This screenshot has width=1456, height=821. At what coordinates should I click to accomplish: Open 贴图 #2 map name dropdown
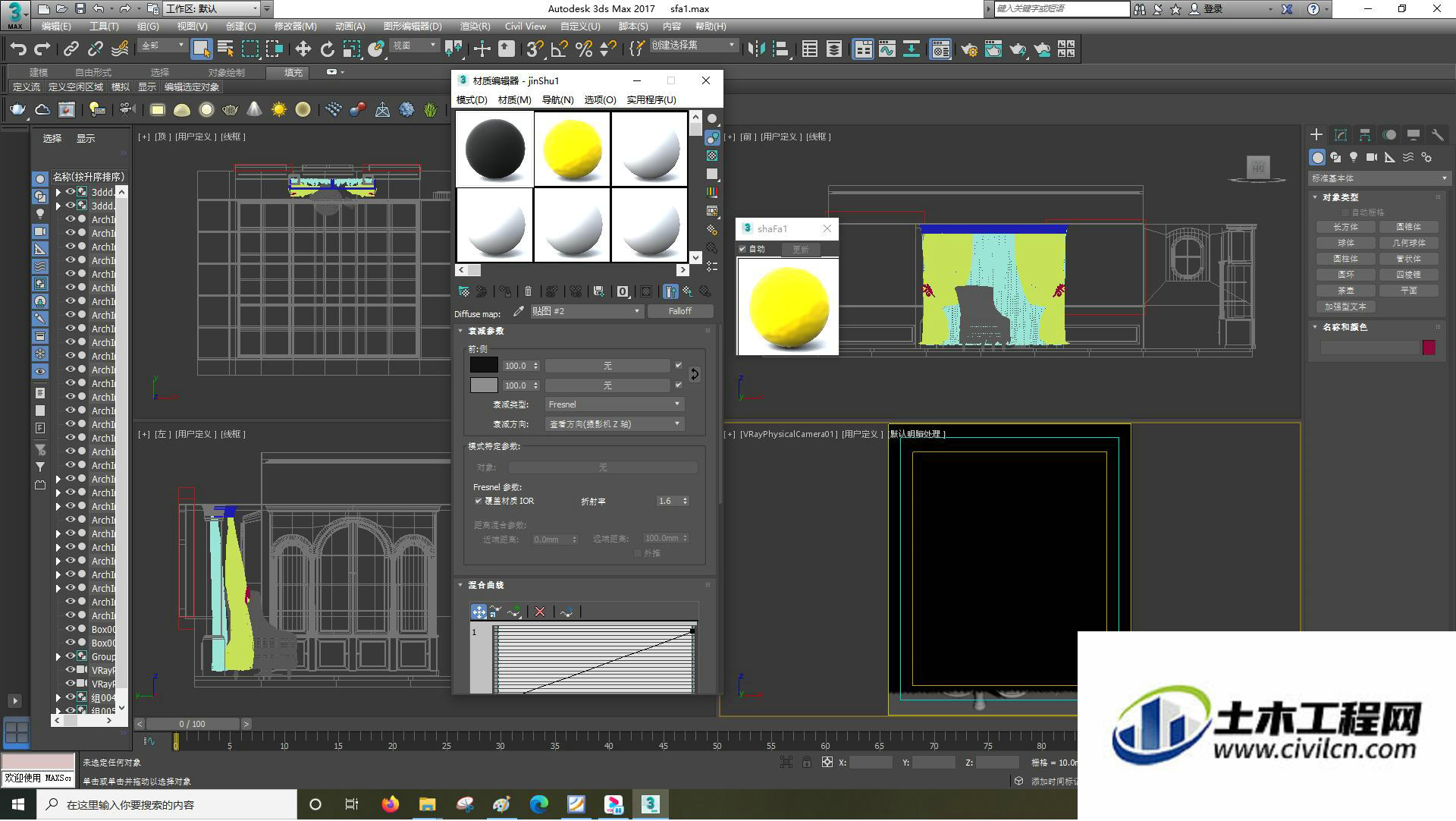pyautogui.click(x=587, y=311)
